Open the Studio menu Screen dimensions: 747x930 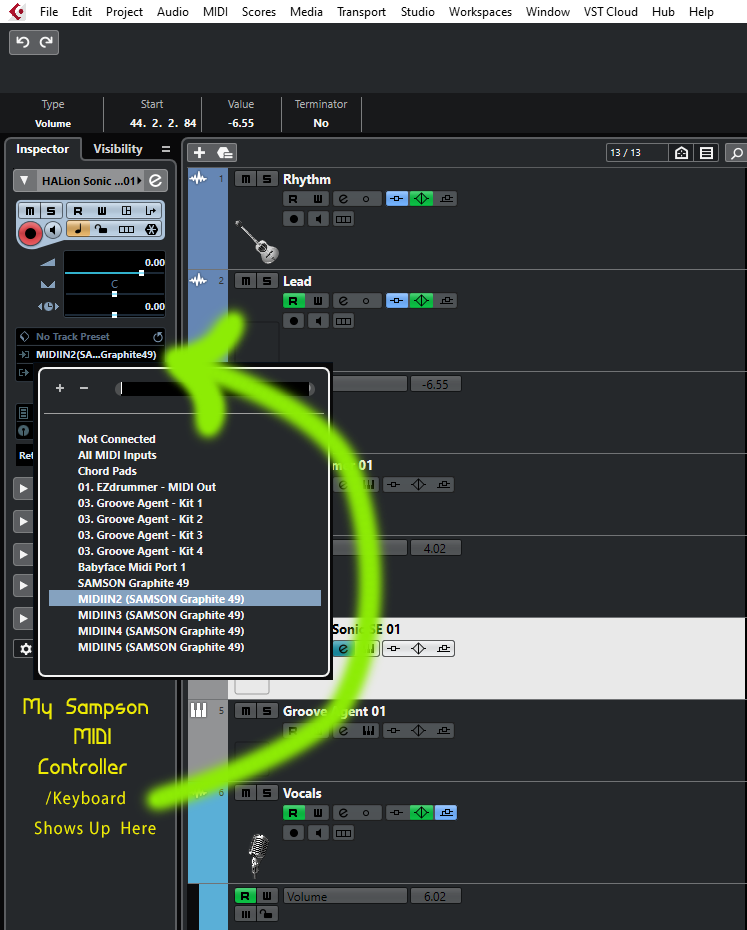(417, 12)
